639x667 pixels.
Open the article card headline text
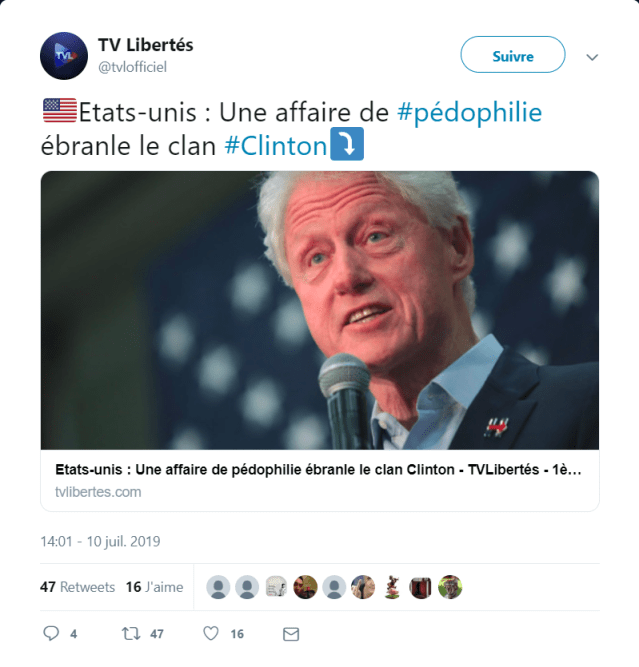(318, 470)
